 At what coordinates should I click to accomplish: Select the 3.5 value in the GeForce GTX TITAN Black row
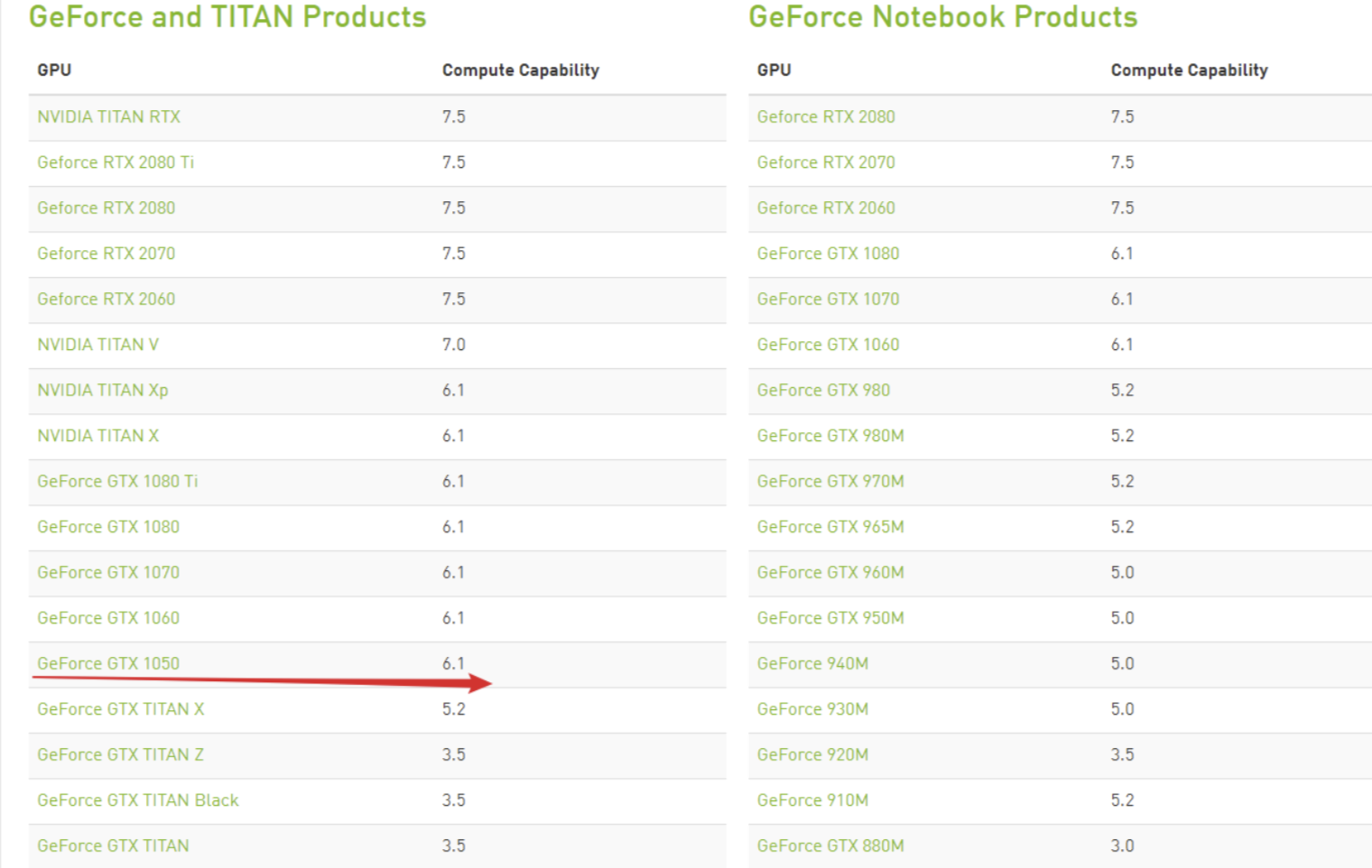pyautogui.click(x=454, y=800)
